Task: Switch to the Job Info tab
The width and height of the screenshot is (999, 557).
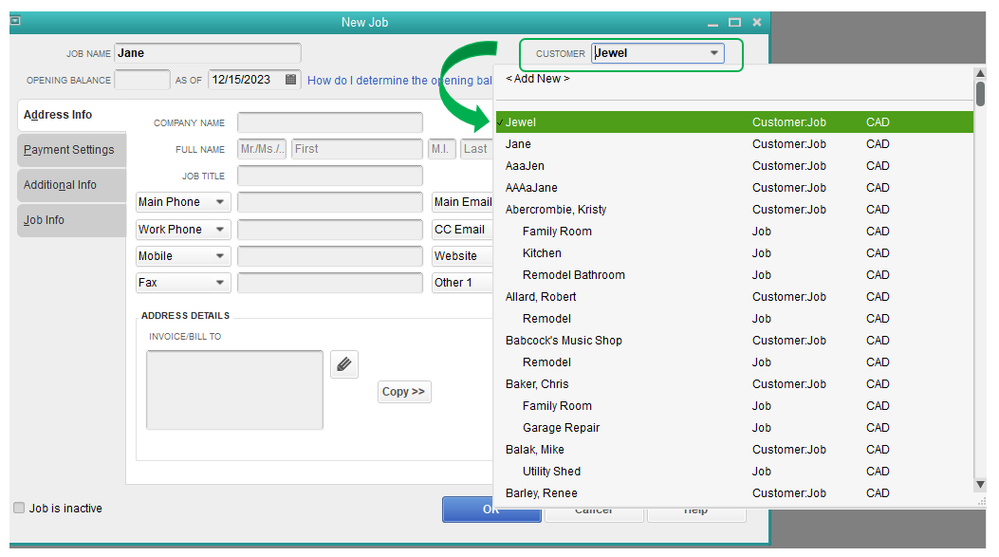Action: click(72, 220)
